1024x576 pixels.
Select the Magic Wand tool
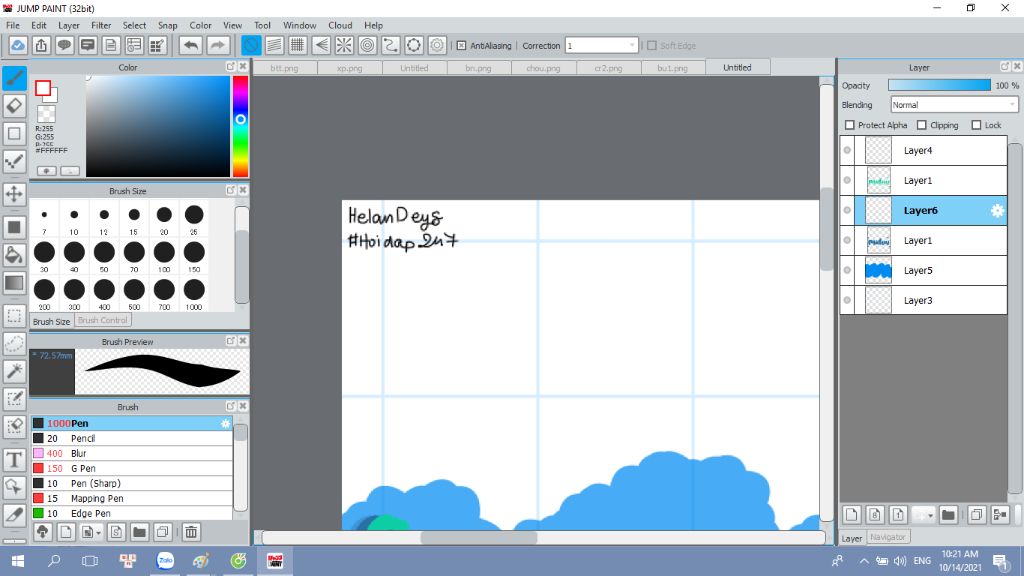tap(14, 371)
